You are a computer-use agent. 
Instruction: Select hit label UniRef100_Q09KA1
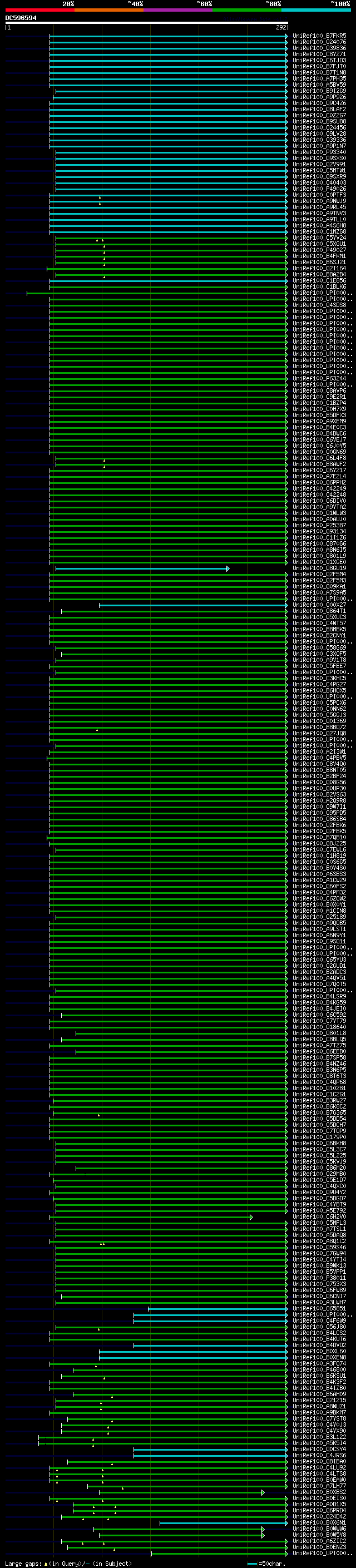tap(319, 587)
